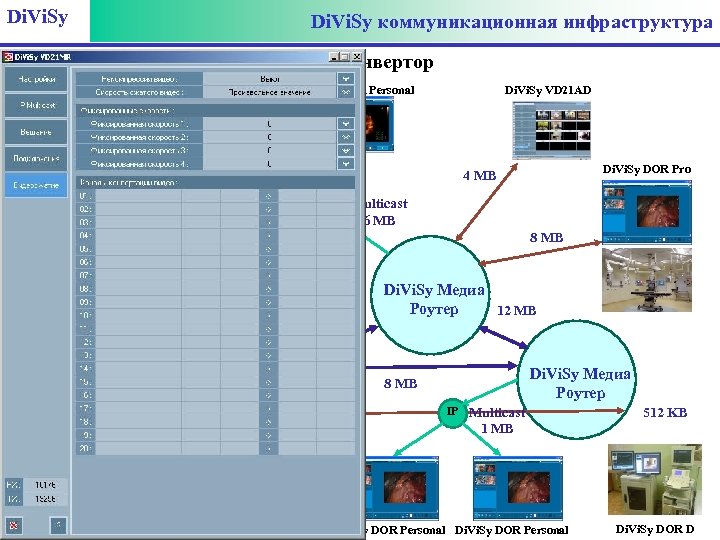Screen dimensions: 720x540
Task: Click the Рекомпрессия видео value field
Action: [270, 79]
